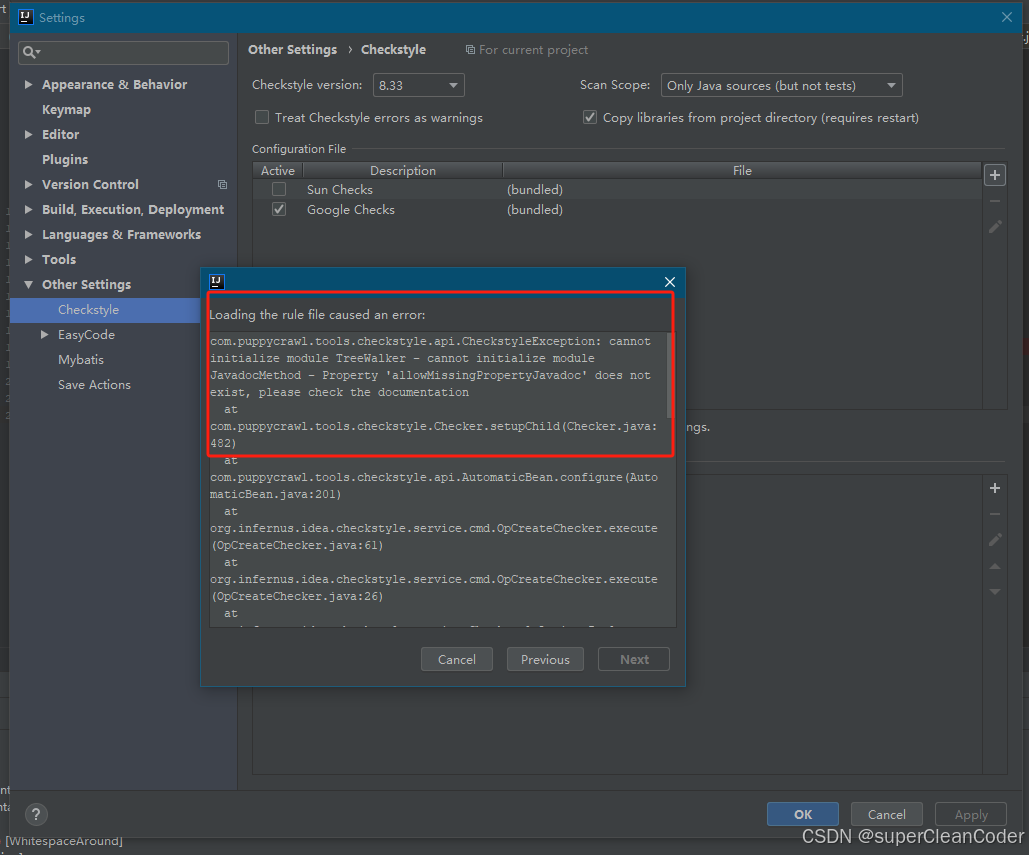The image size is (1029, 855).
Task: Click the Description column header
Action: click(402, 171)
